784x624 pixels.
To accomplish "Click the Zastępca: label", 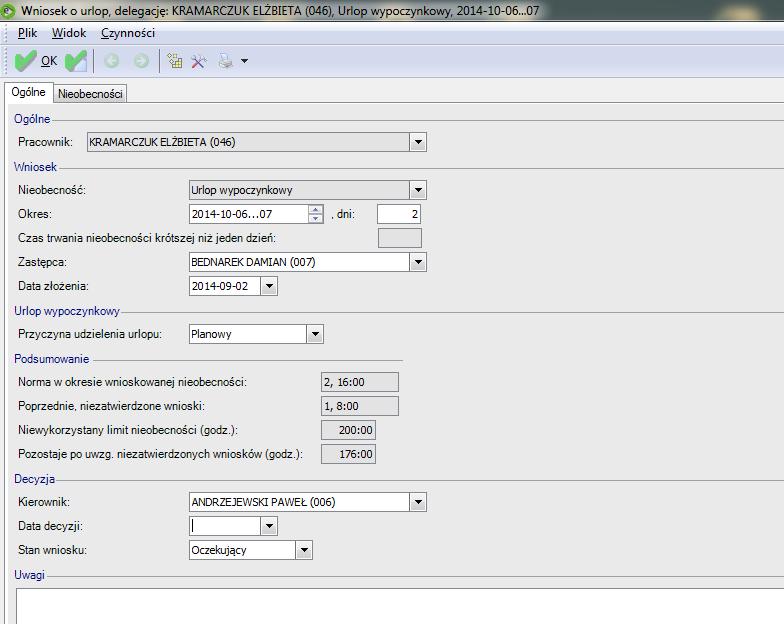I will tap(42, 262).
